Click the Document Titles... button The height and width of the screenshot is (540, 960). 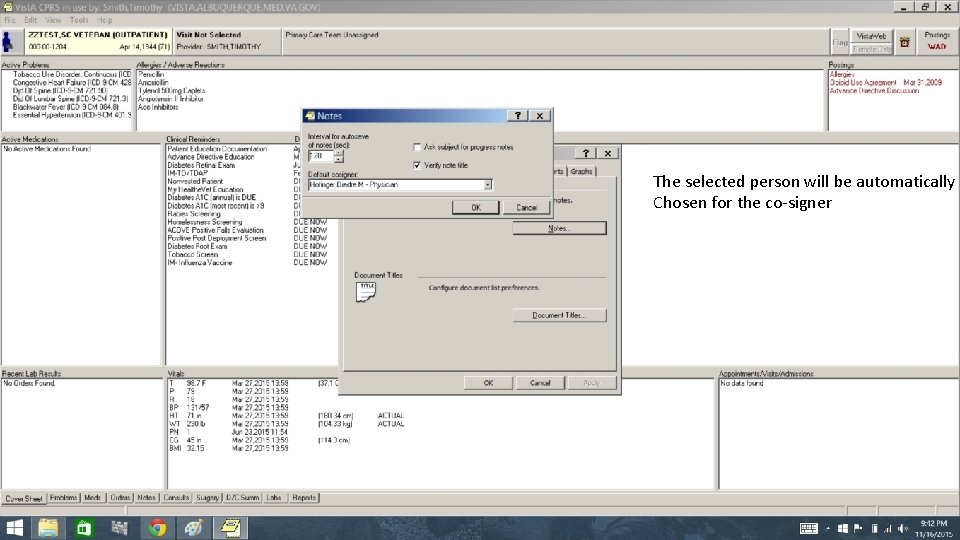[560, 315]
